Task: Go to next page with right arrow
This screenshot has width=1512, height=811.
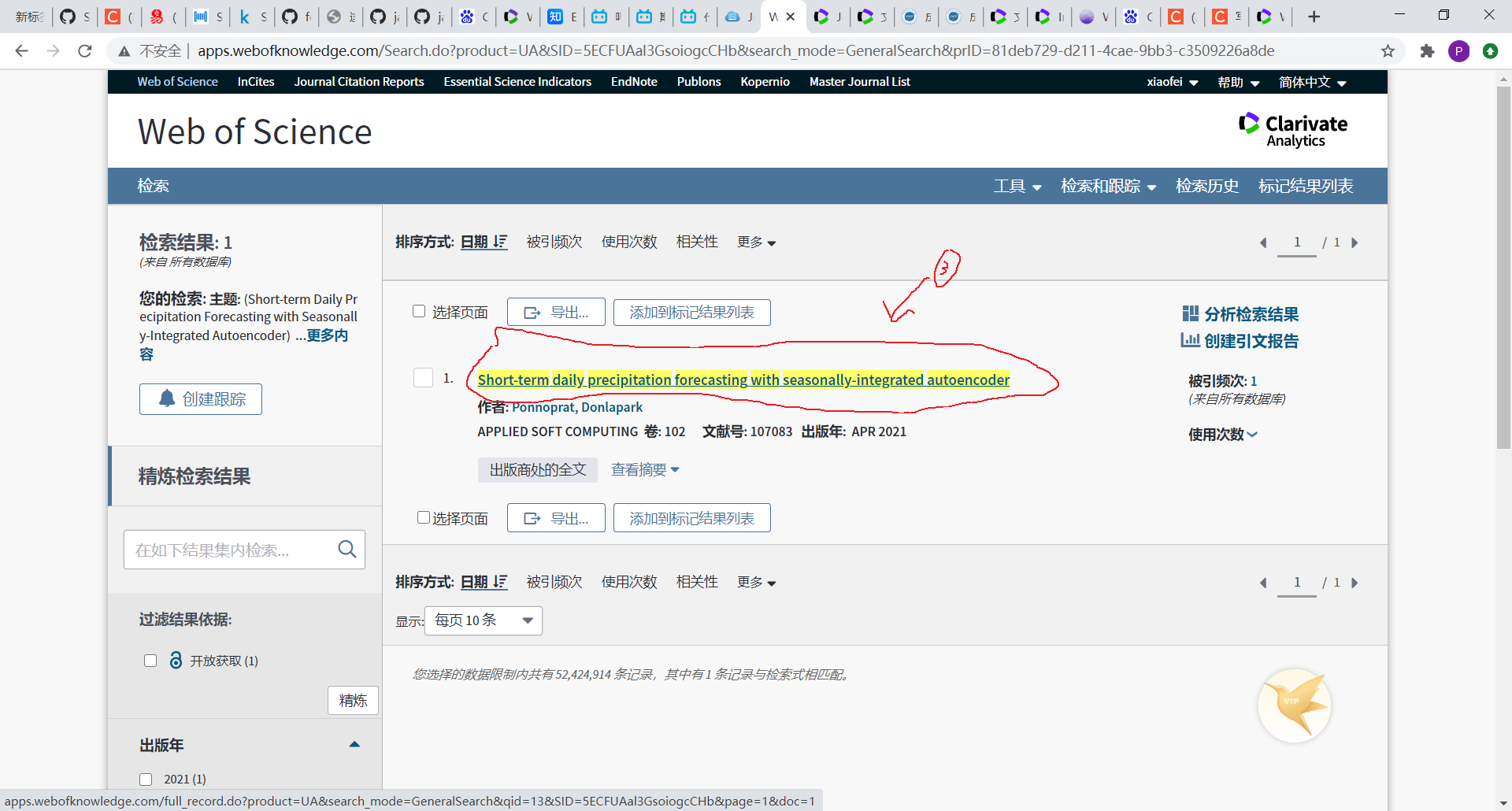Action: coord(1355,243)
